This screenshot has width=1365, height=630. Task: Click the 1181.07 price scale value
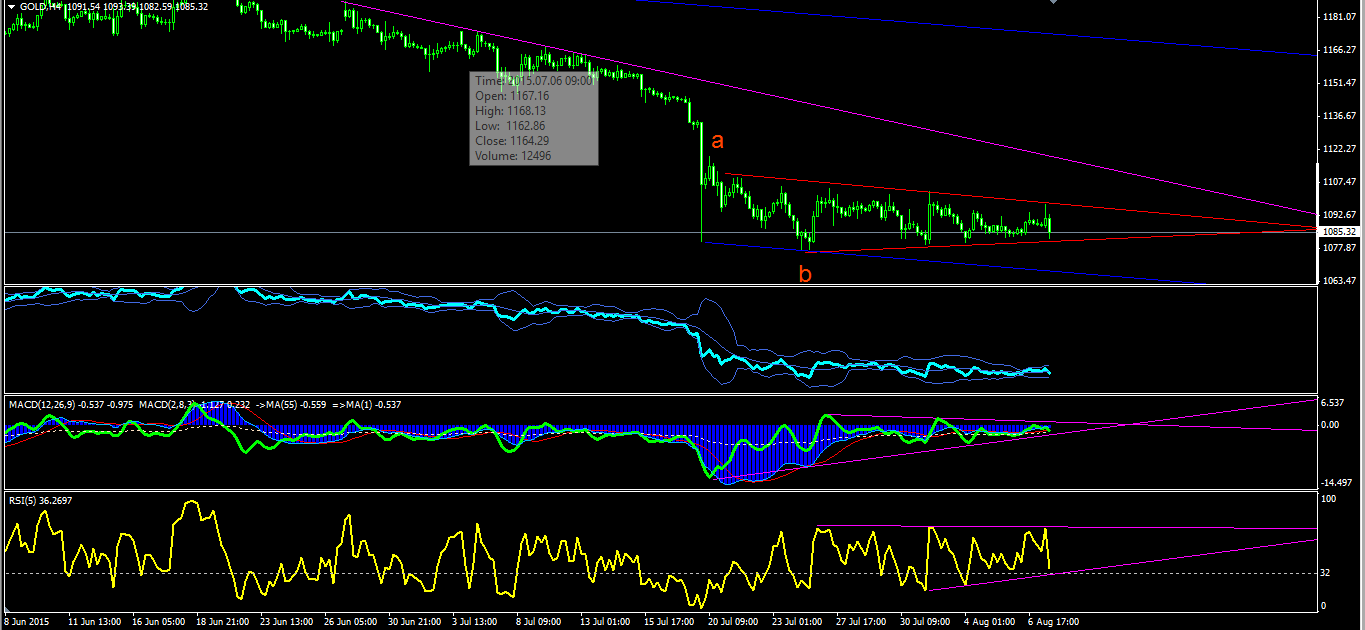coord(1338,17)
